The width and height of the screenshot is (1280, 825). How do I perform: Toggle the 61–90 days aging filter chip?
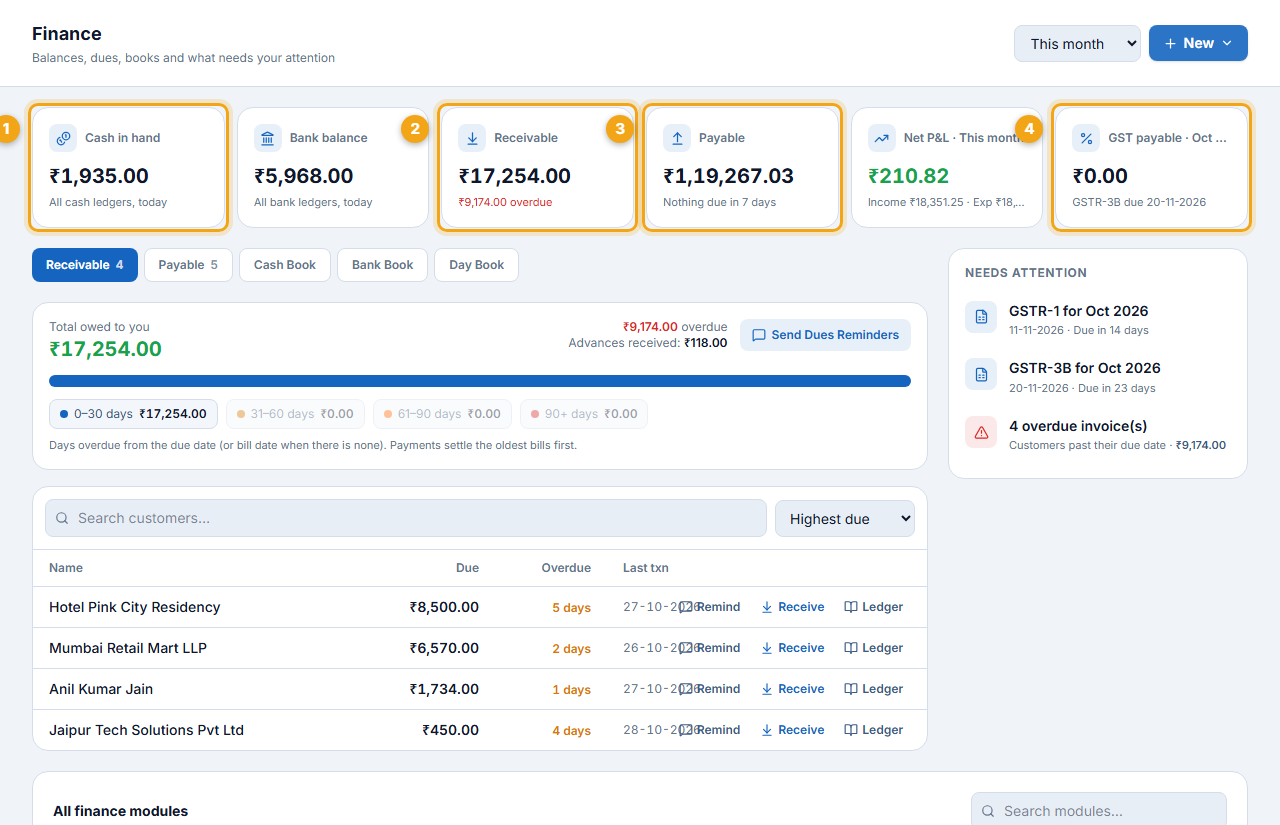click(x=442, y=414)
